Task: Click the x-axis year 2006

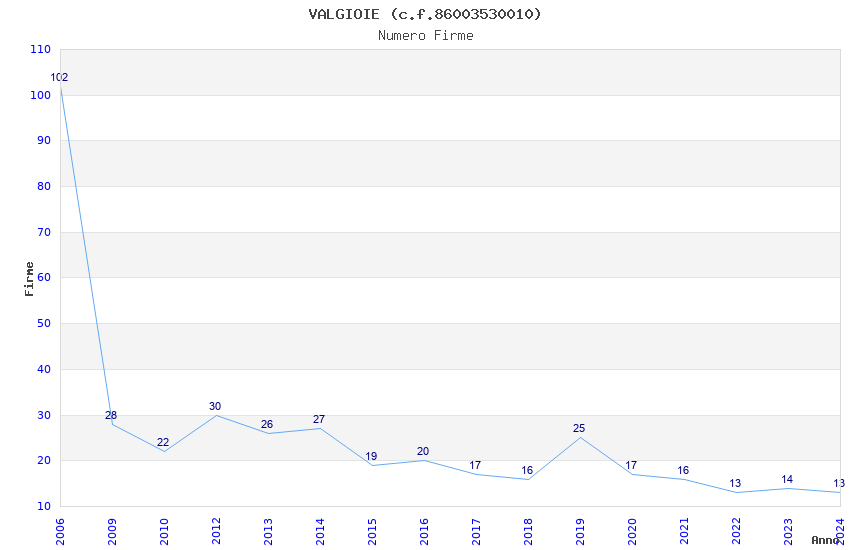Action: coord(60,532)
